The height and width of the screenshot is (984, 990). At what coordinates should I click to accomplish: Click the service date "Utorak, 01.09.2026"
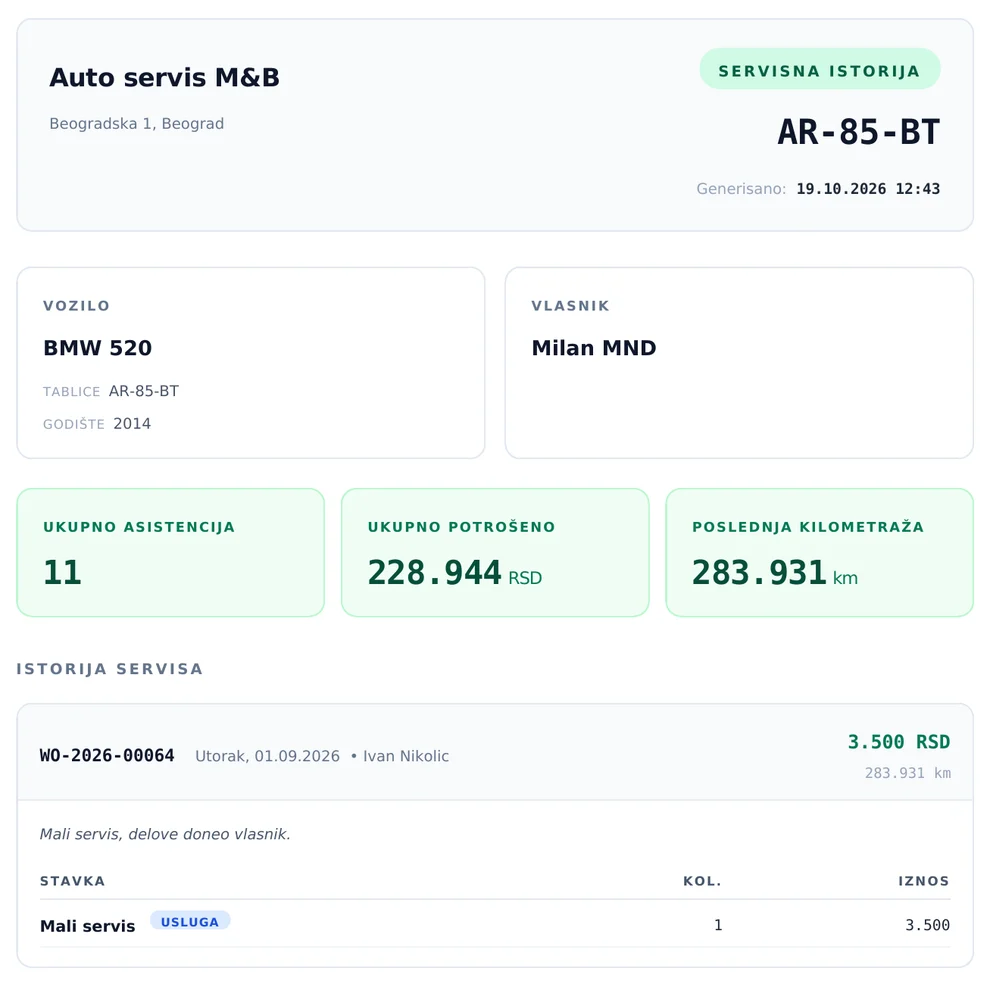267,756
